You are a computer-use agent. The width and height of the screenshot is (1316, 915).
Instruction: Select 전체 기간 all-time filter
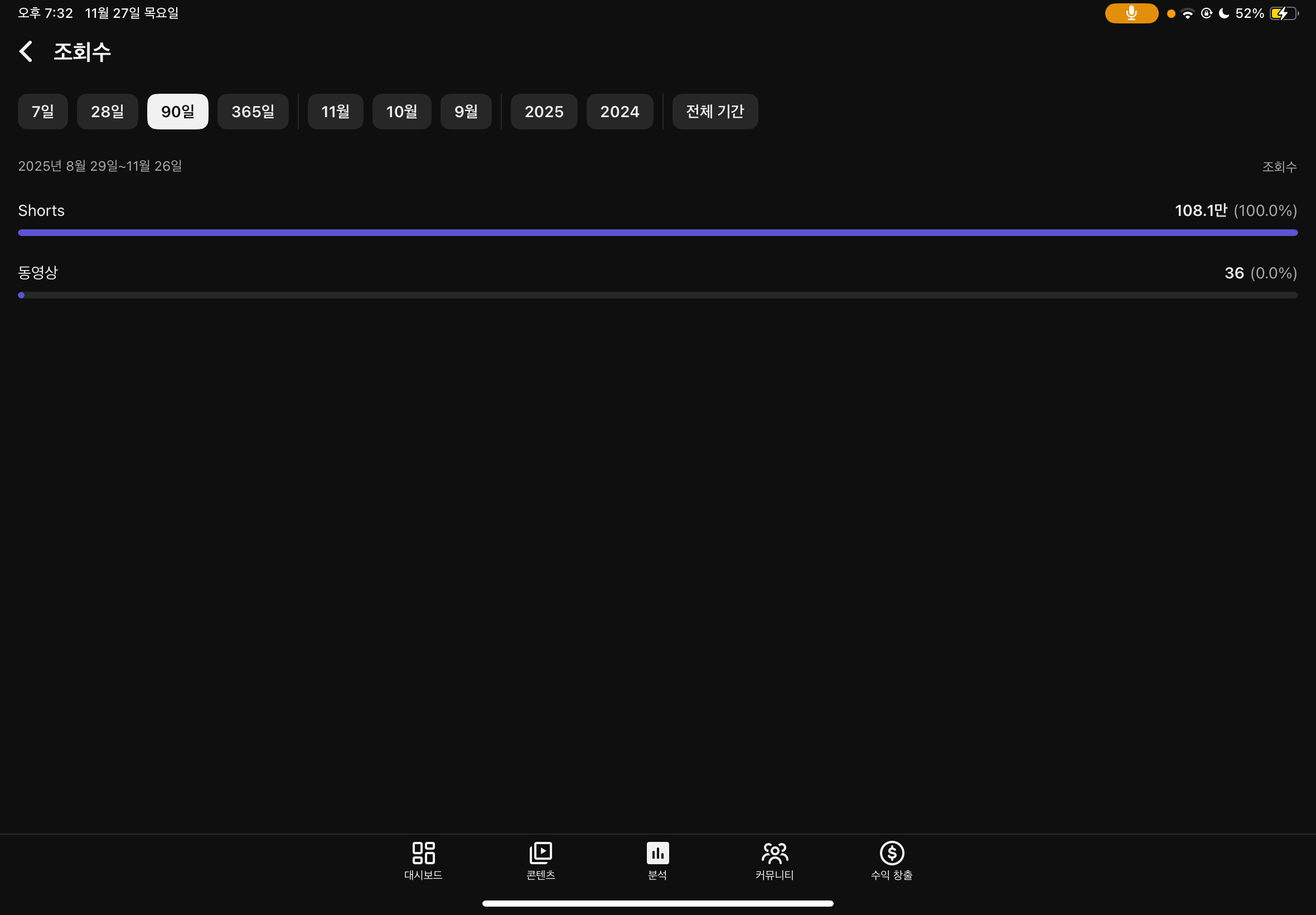(714, 111)
